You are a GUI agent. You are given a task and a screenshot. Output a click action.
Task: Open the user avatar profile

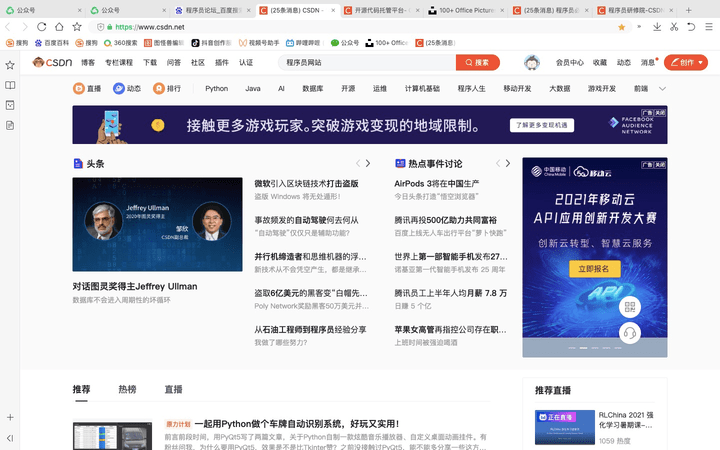[532, 62]
